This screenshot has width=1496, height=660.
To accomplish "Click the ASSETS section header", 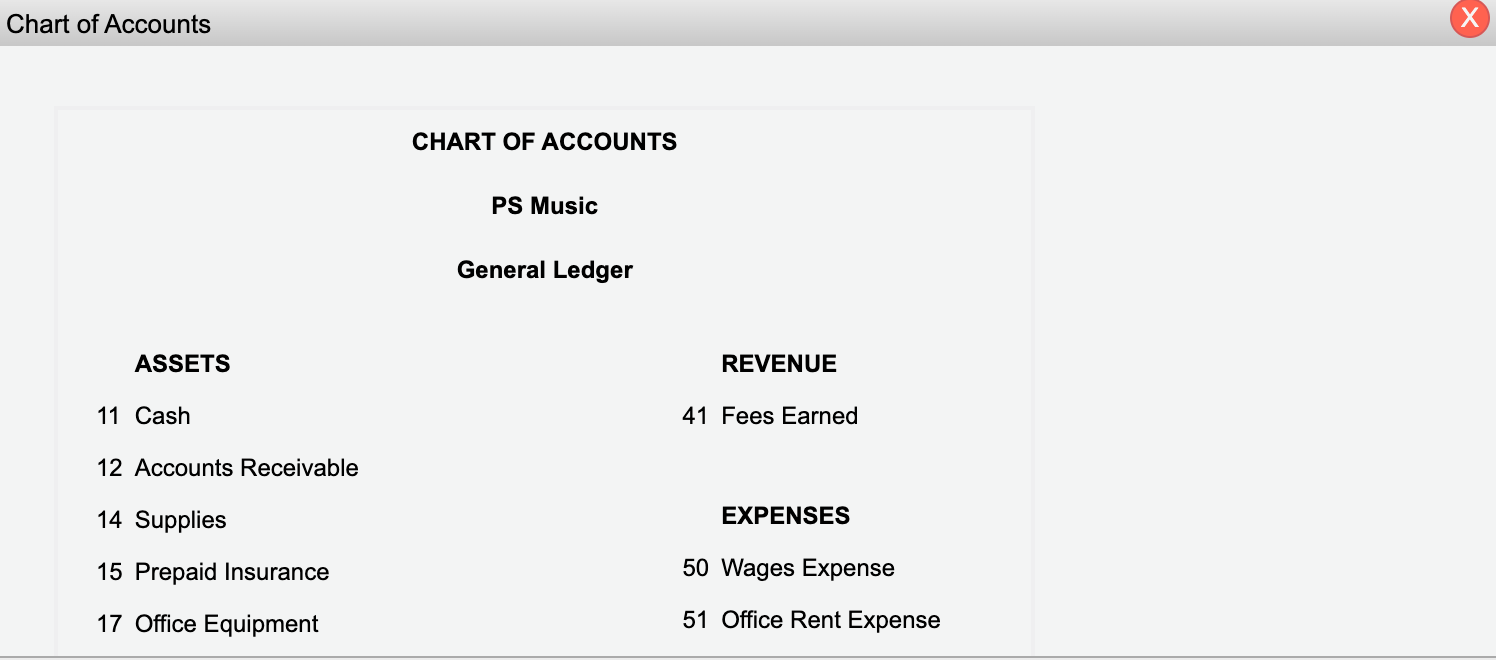I will 183,364.
